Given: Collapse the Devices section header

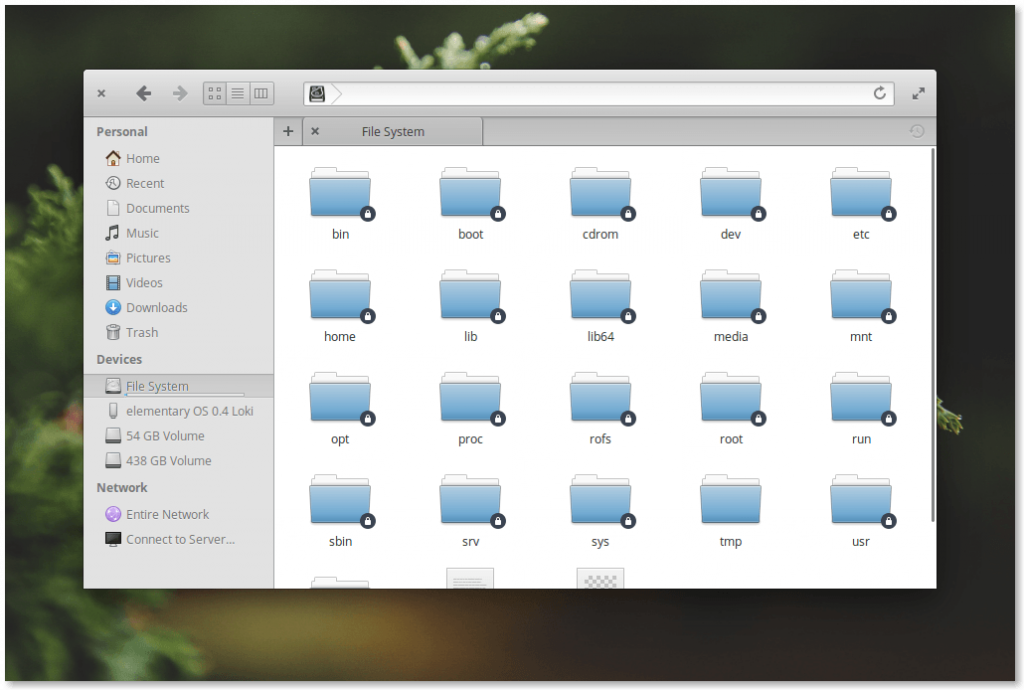Looking at the screenshot, I should pyautogui.click(x=120, y=360).
